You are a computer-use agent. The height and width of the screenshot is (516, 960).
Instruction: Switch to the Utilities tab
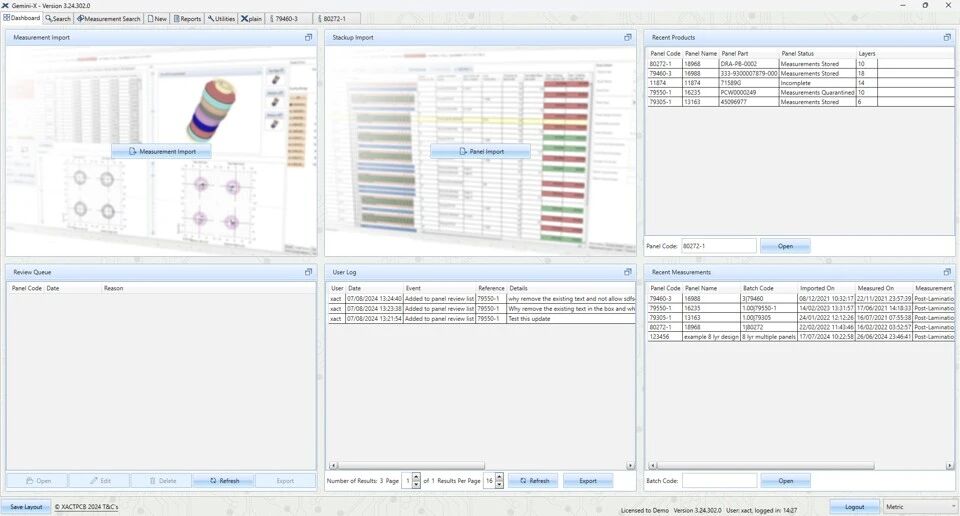[221, 18]
